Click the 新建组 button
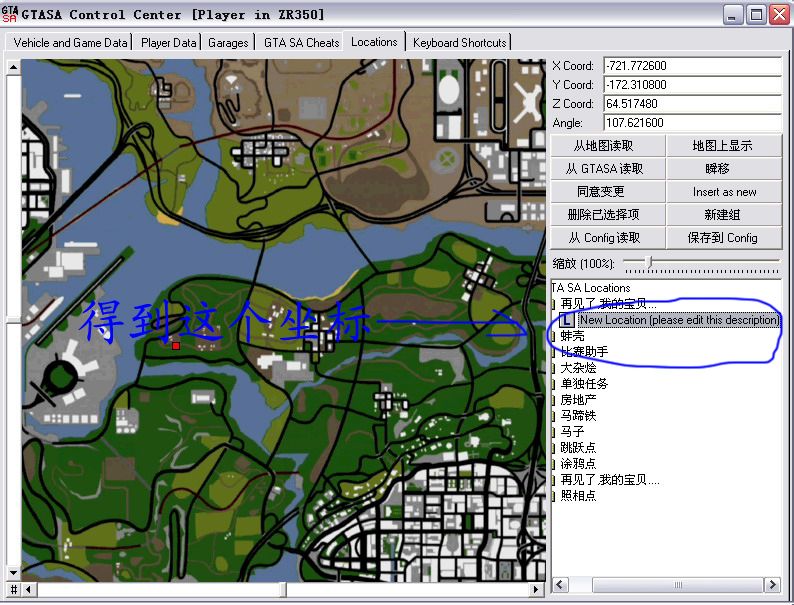Screen dimensions: 794x605 pyautogui.click(x=724, y=215)
